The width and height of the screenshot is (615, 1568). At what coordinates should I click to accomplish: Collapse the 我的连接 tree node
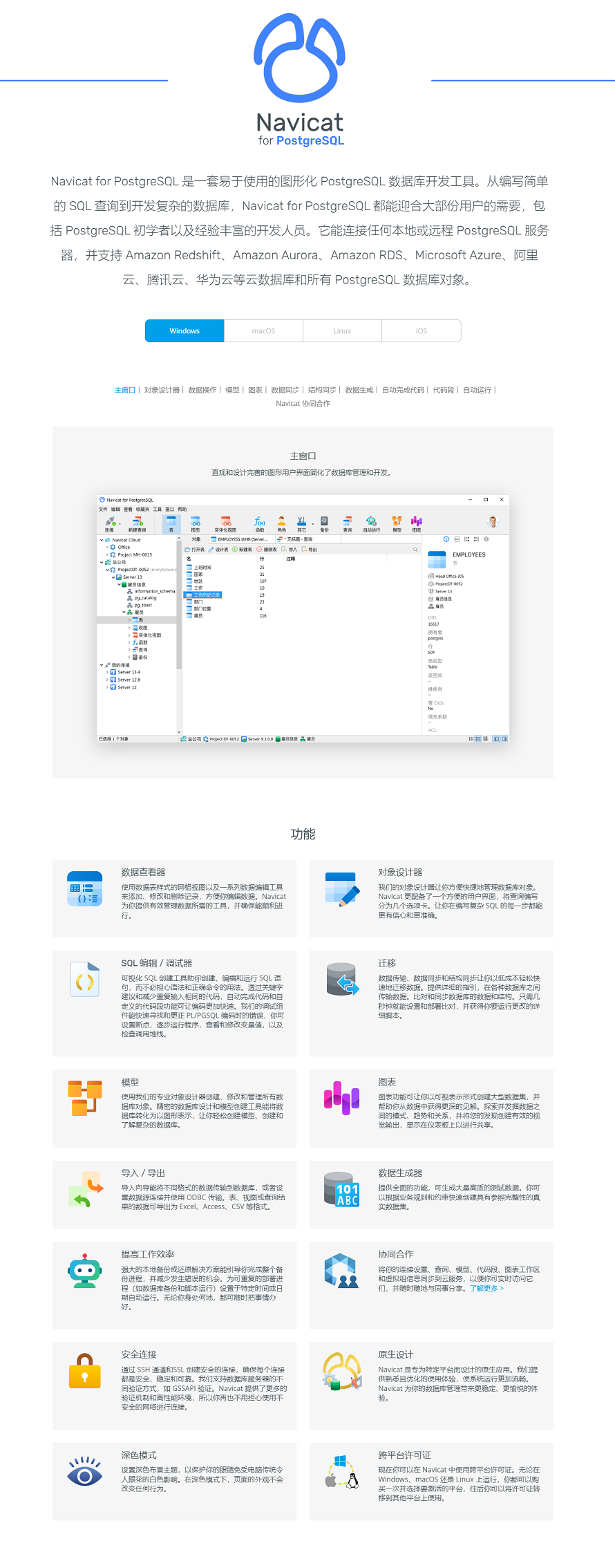(x=102, y=665)
